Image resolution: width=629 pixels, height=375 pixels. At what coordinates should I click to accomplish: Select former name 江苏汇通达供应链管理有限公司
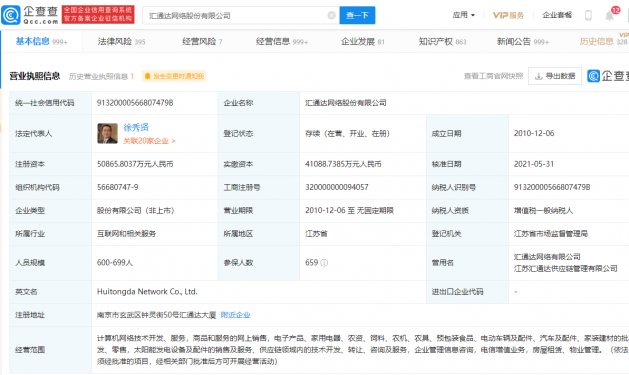pyautogui.click(x=566, y=269)
